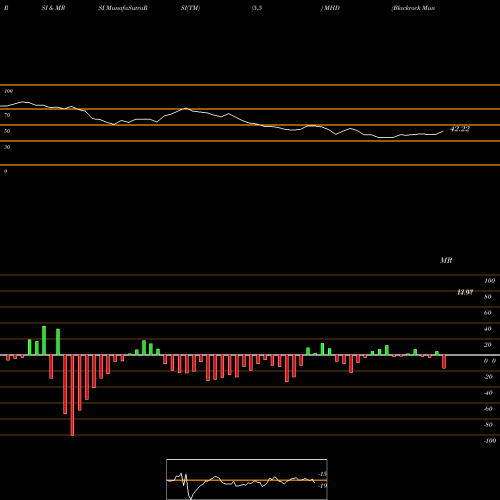The width and height of the screenshot is (500, 500).
Task: Click the tallest red MR bar
Action: click(x=72, y=395)
